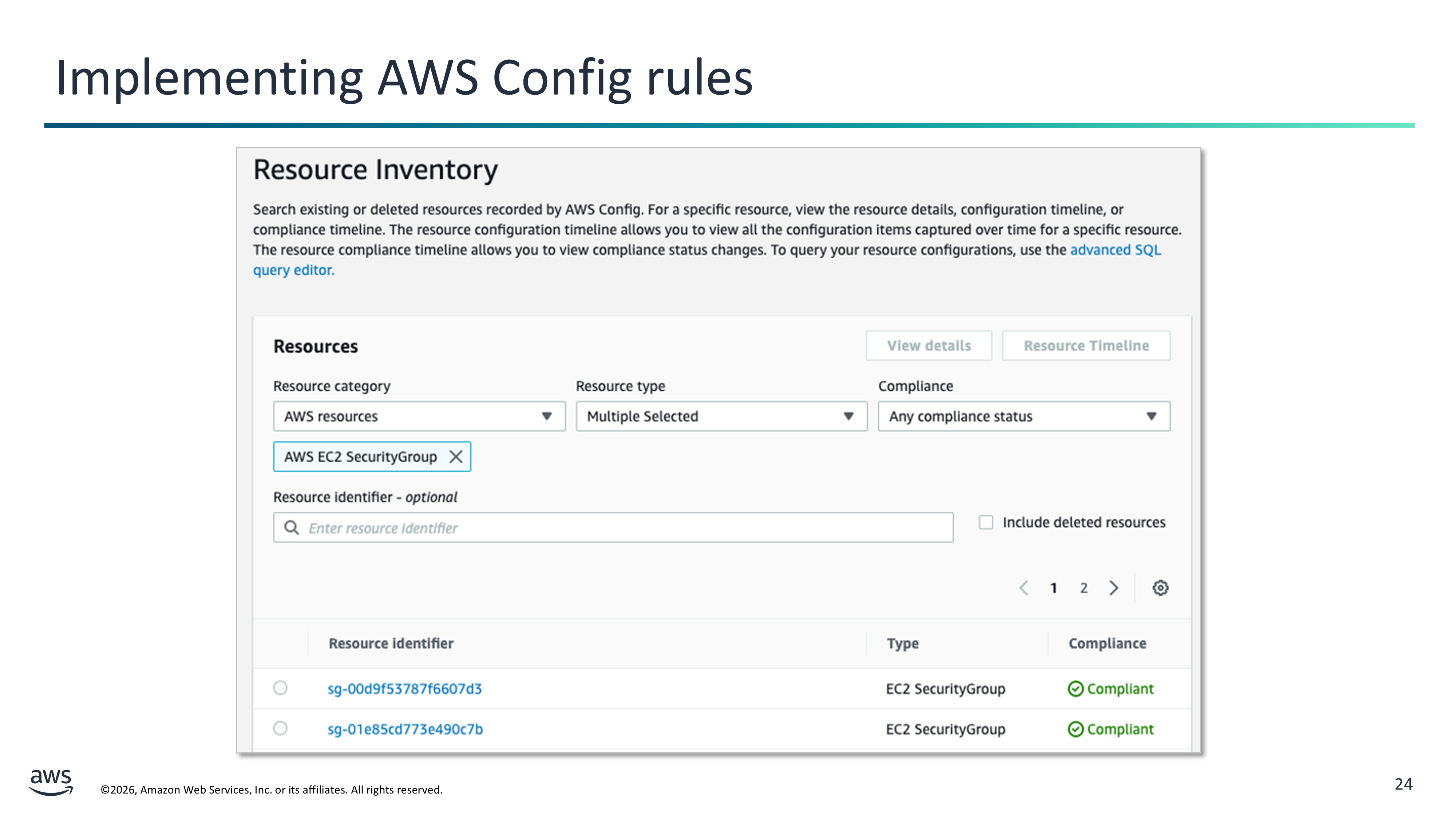Click the search magnifier icon
The image size is (1456, 819).
coord(292,527)
